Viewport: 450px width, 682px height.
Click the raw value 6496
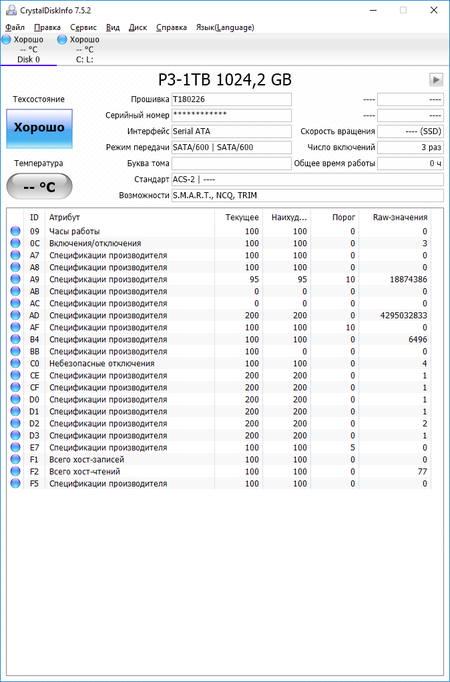tap(418, 339)
